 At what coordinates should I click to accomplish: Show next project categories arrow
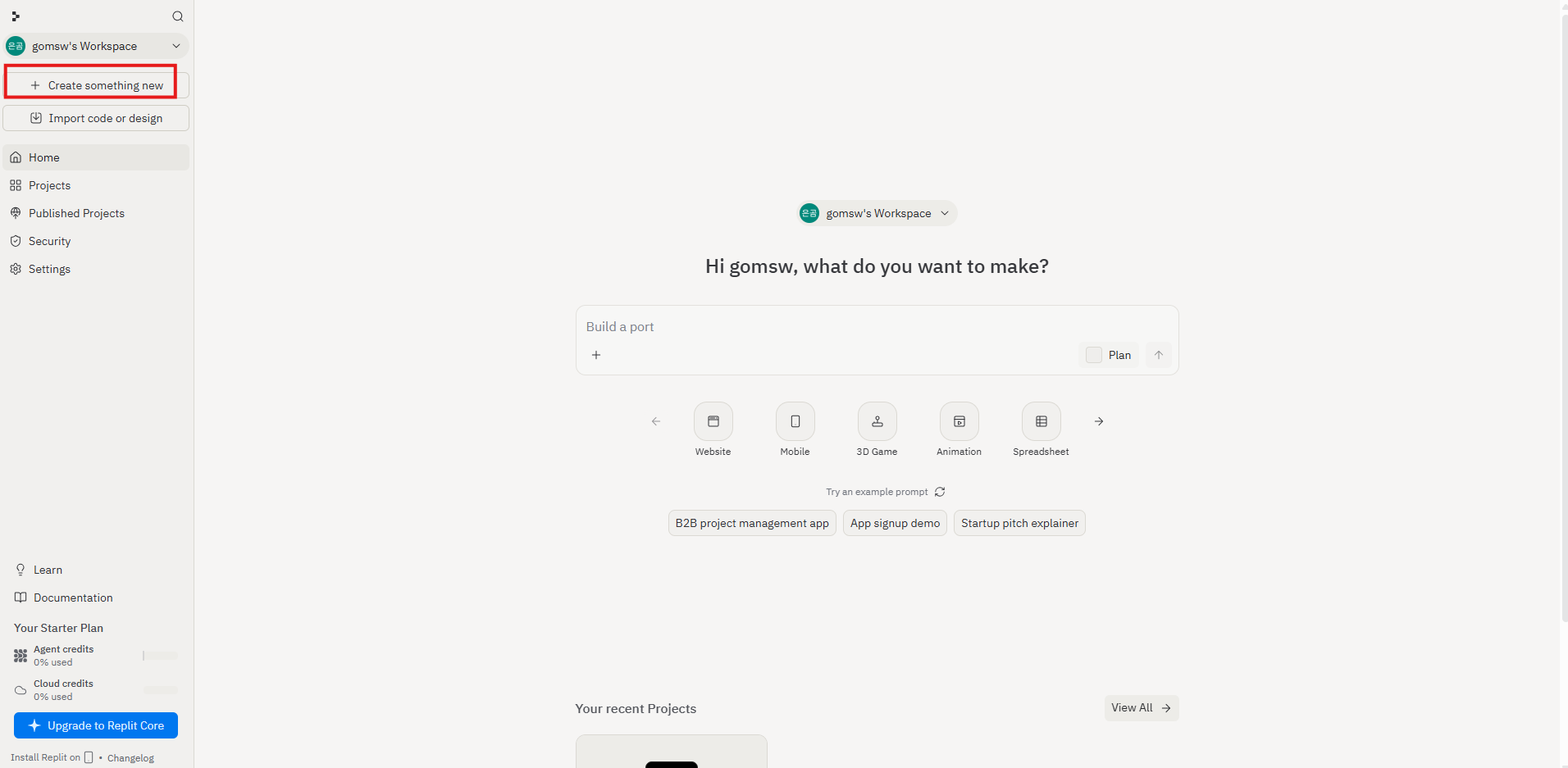(1099, 421)
